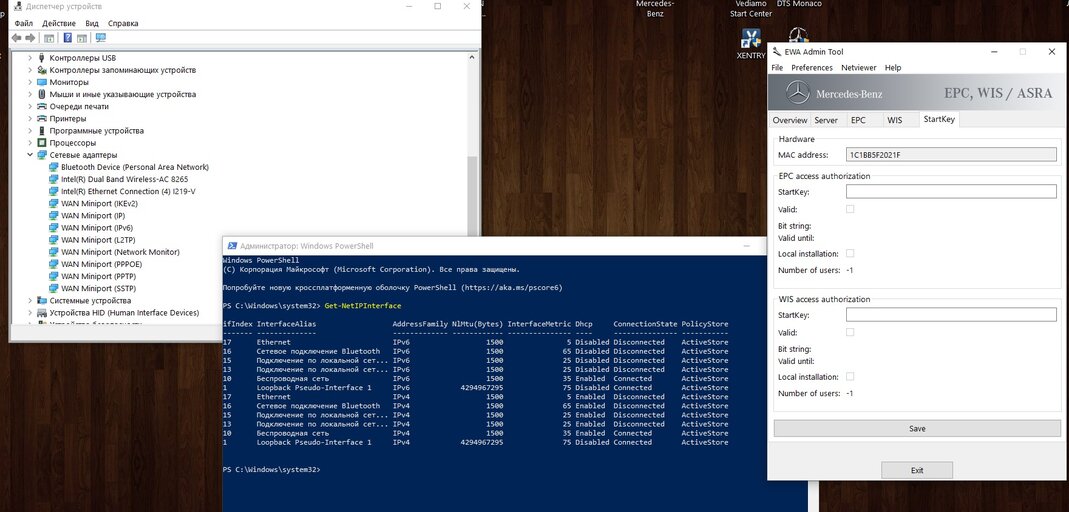This screenshot has width=1069, height=512.
Task: Expand the Мониторы node
Action: tap(30, 82)
